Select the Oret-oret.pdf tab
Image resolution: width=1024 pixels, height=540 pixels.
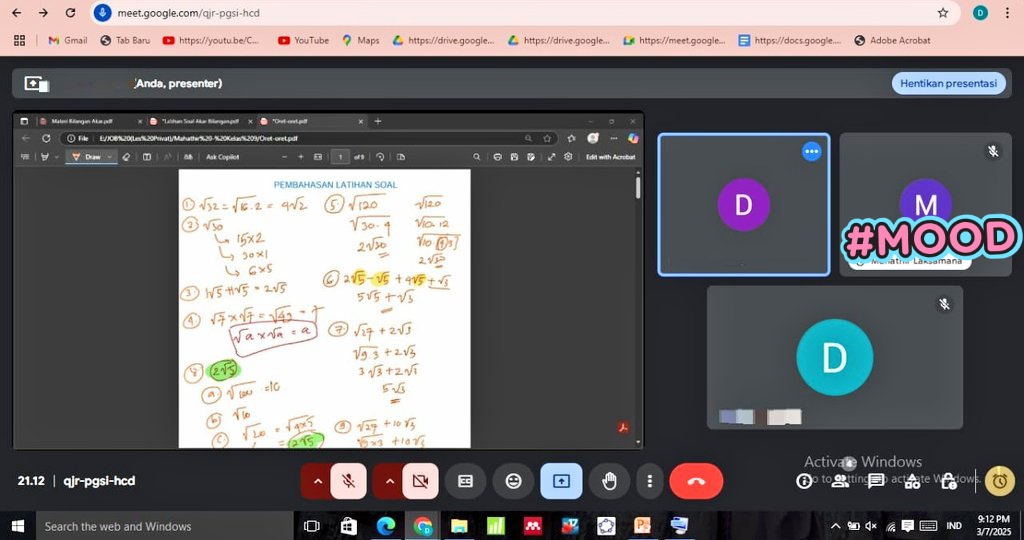311,121
